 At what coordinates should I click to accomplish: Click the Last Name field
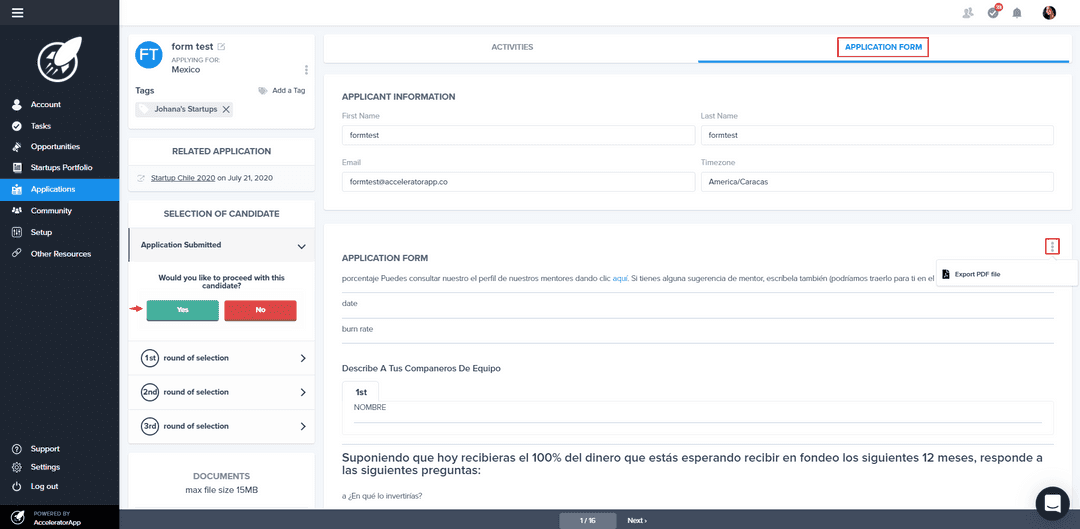pos(877,136)
